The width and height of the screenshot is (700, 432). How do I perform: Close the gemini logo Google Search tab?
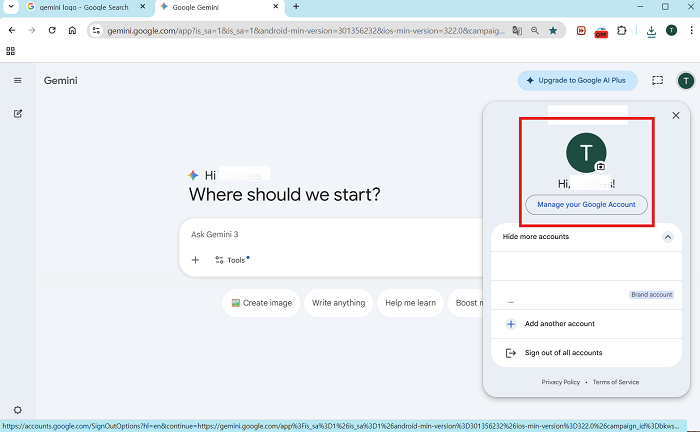tap(142, 7)
